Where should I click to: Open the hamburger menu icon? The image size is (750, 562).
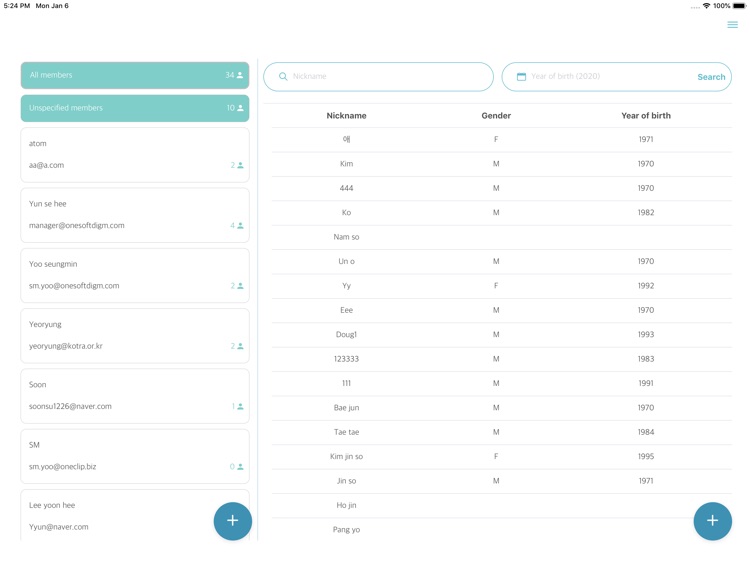(732, 24)
